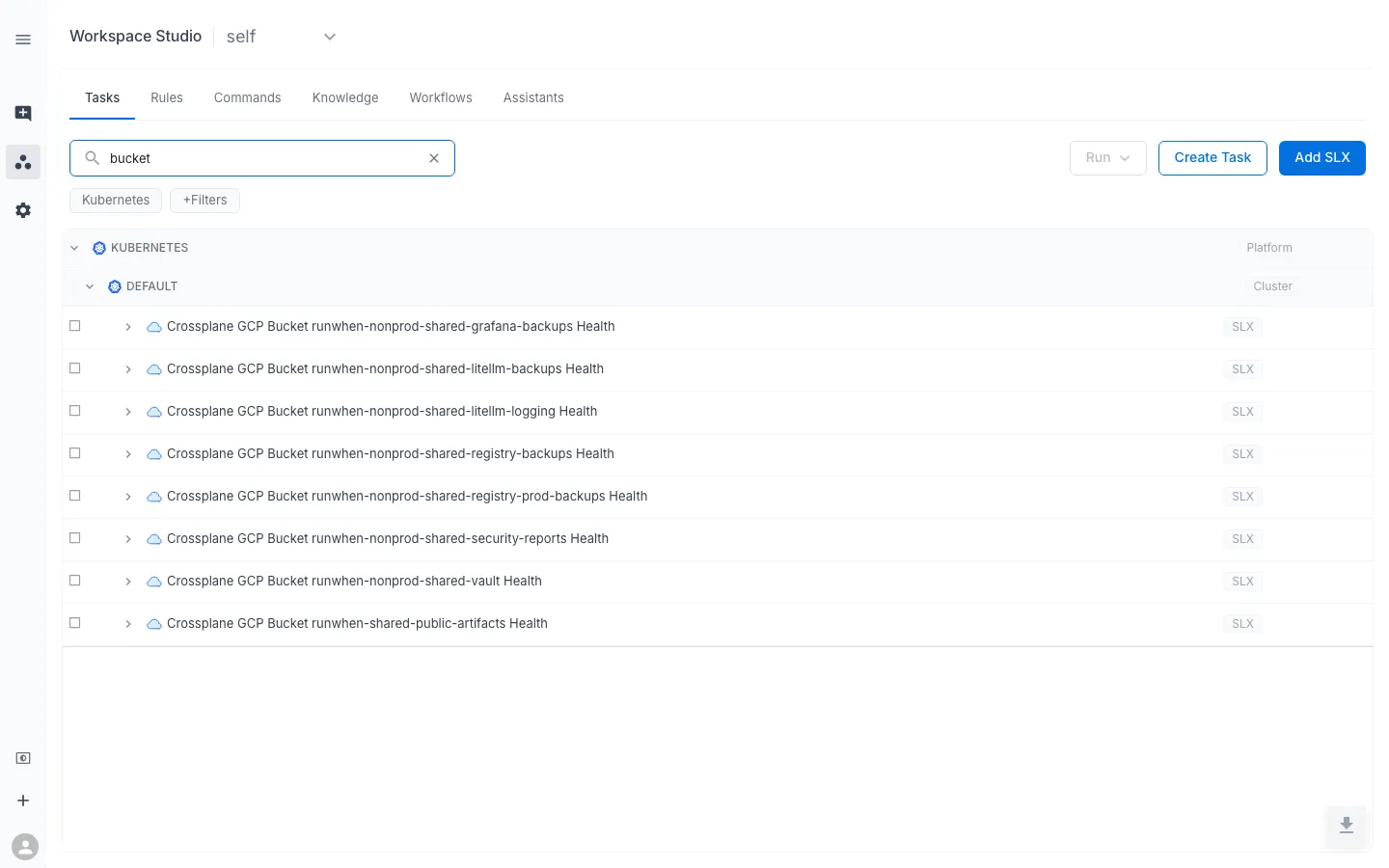Select the workspace studio sidebar icon

pyautogui.click(x=23, y=162)
